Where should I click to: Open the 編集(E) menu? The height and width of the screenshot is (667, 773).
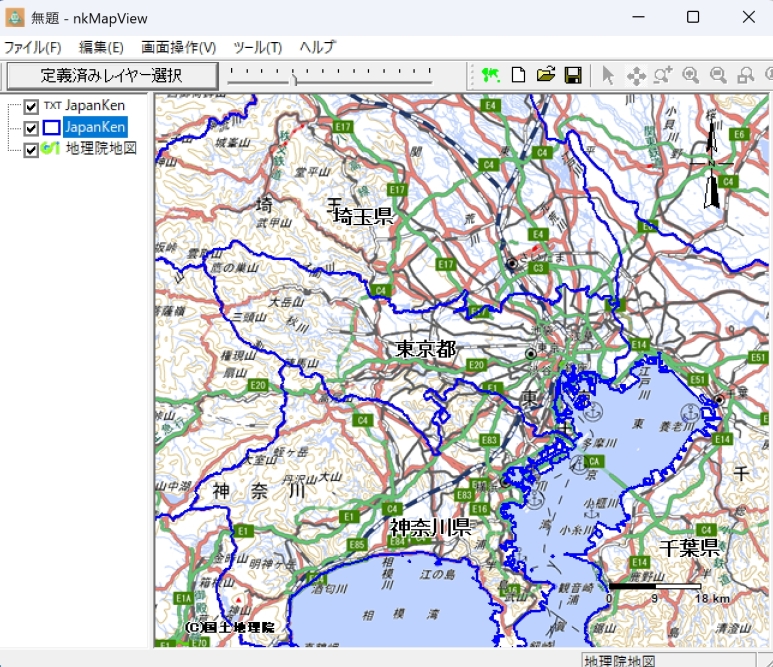(x=101, y=47)
